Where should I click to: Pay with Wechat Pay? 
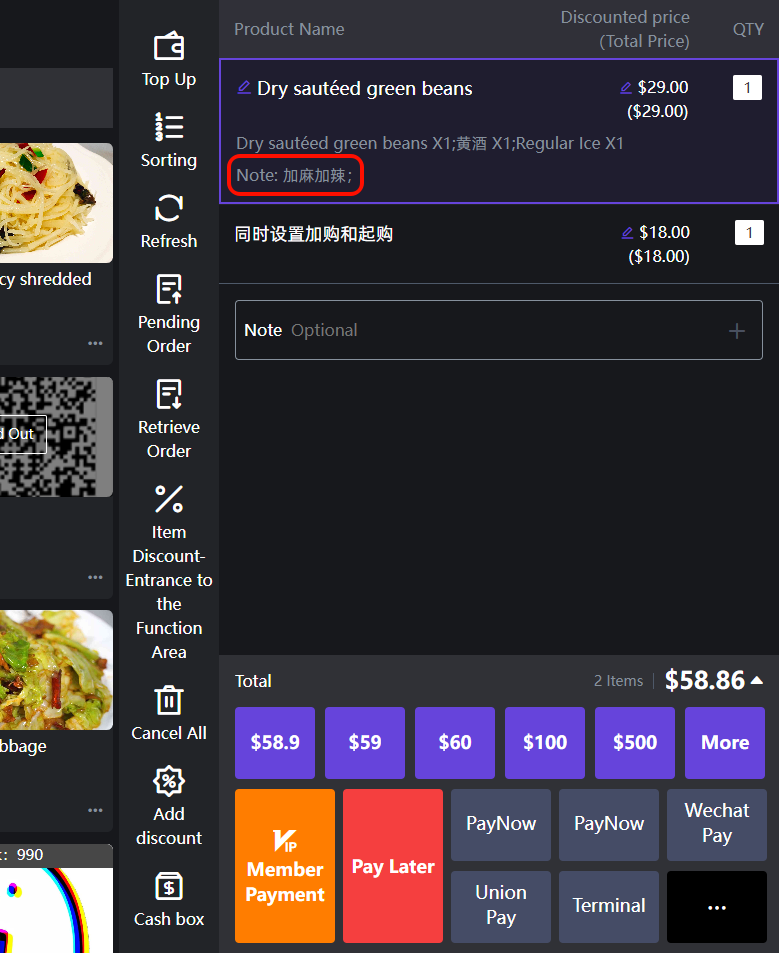point(716,824)
